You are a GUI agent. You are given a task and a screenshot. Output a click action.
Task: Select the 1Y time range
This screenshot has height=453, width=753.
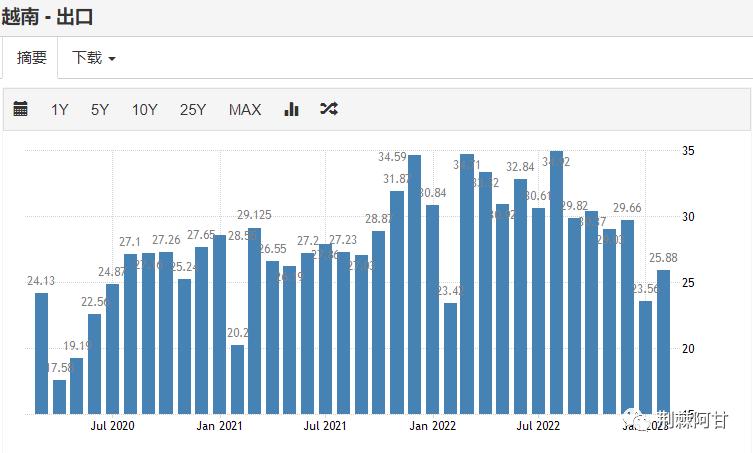tap(60, 110)
